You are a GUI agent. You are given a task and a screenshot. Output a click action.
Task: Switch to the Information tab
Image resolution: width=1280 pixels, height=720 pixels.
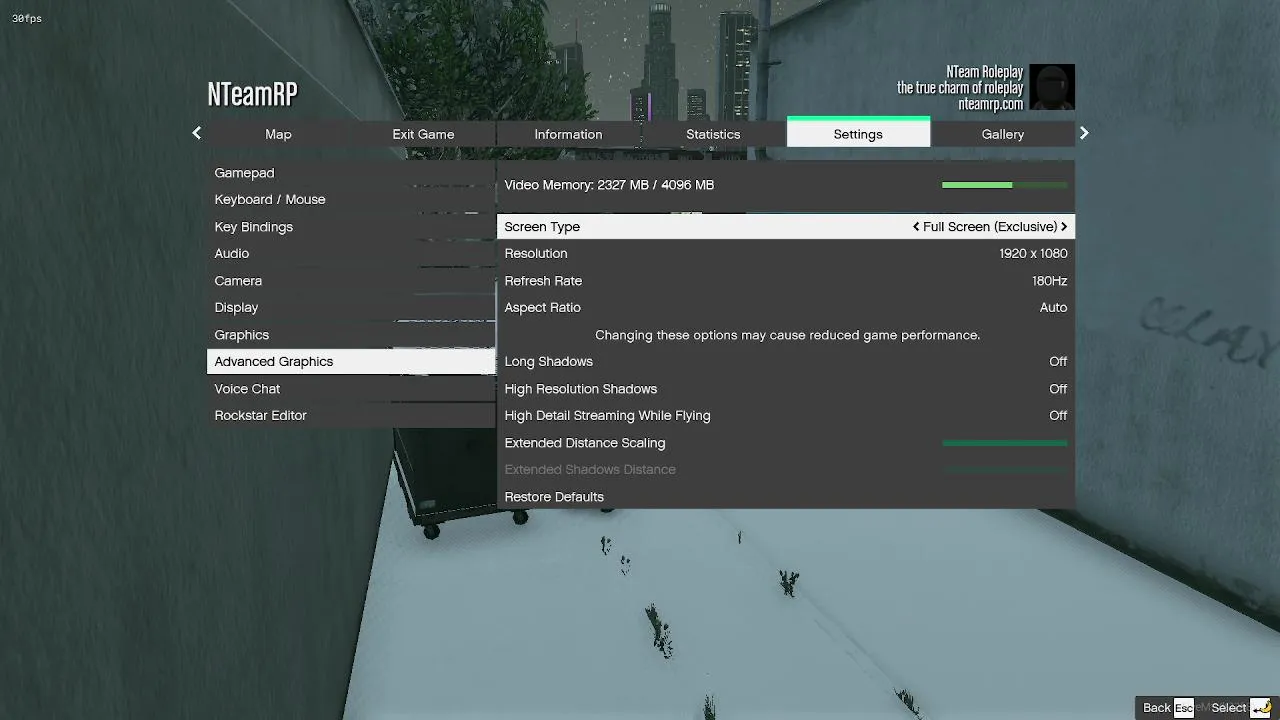click(568, 134)
